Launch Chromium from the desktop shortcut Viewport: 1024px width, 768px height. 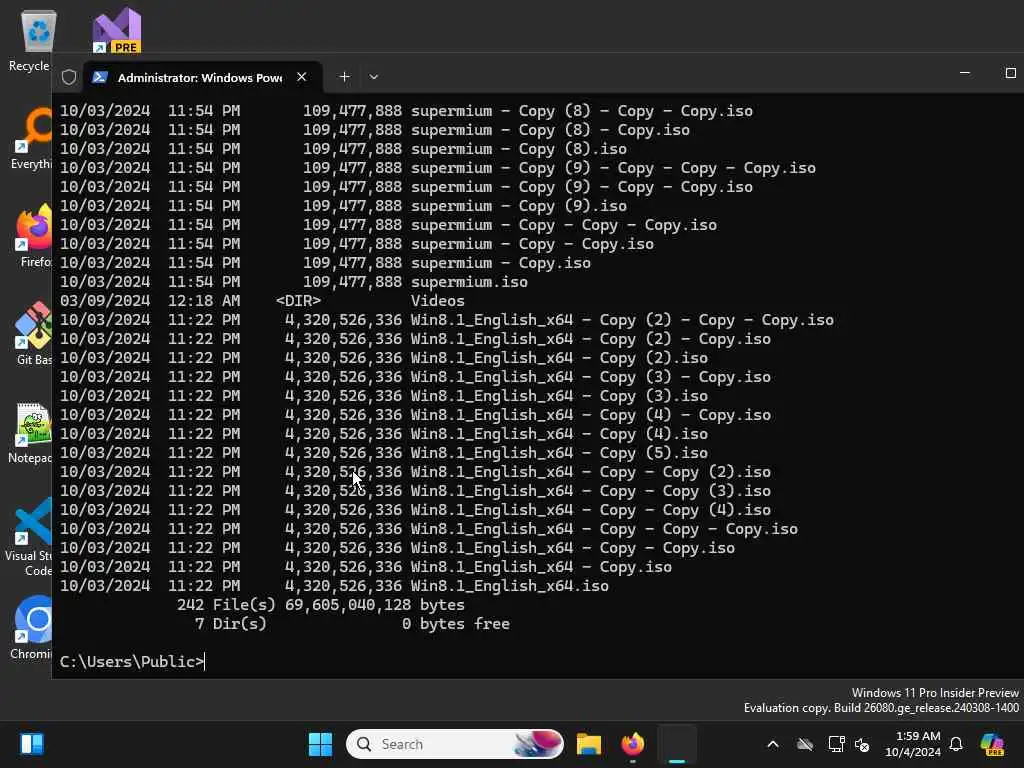[x=33, y=628]
